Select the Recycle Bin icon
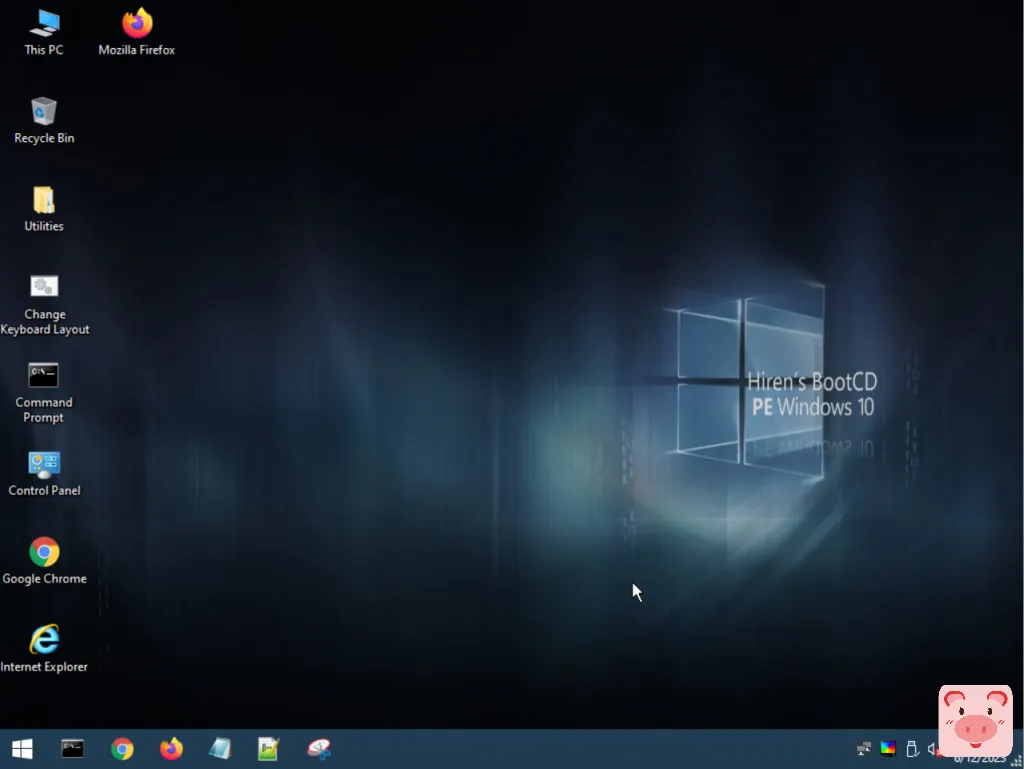Viewport: 1024px width, 769px height. pyautogui.click(x=44, y=121)
